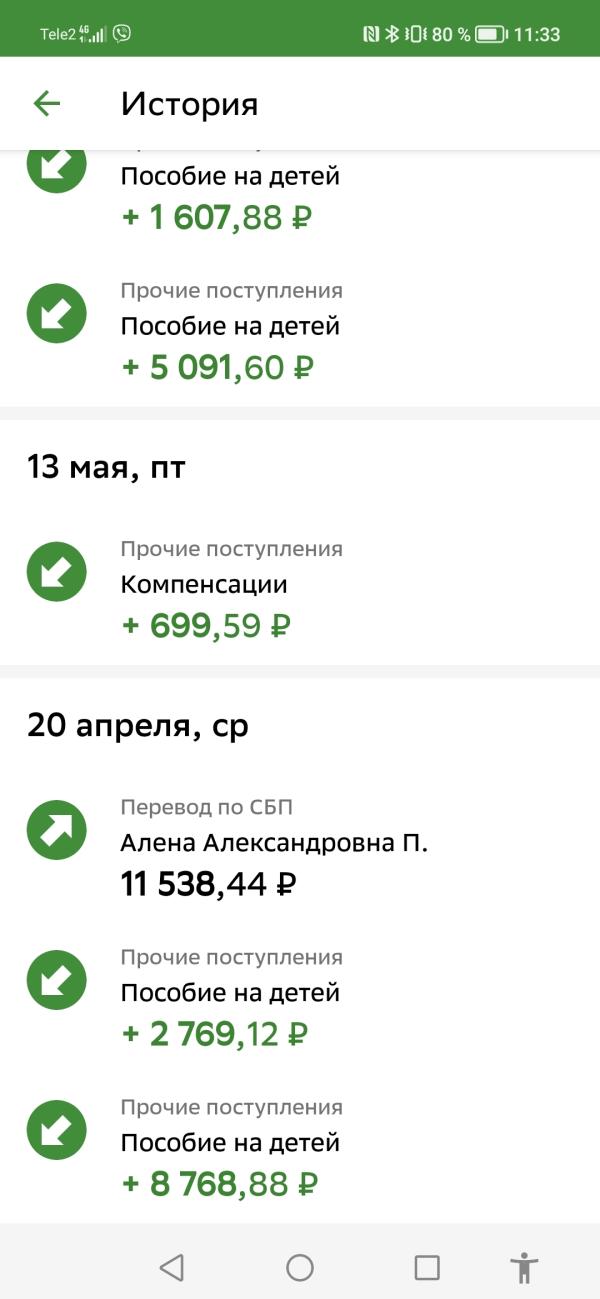Open Компенсации transaction + 699,59 ₽

300,587
